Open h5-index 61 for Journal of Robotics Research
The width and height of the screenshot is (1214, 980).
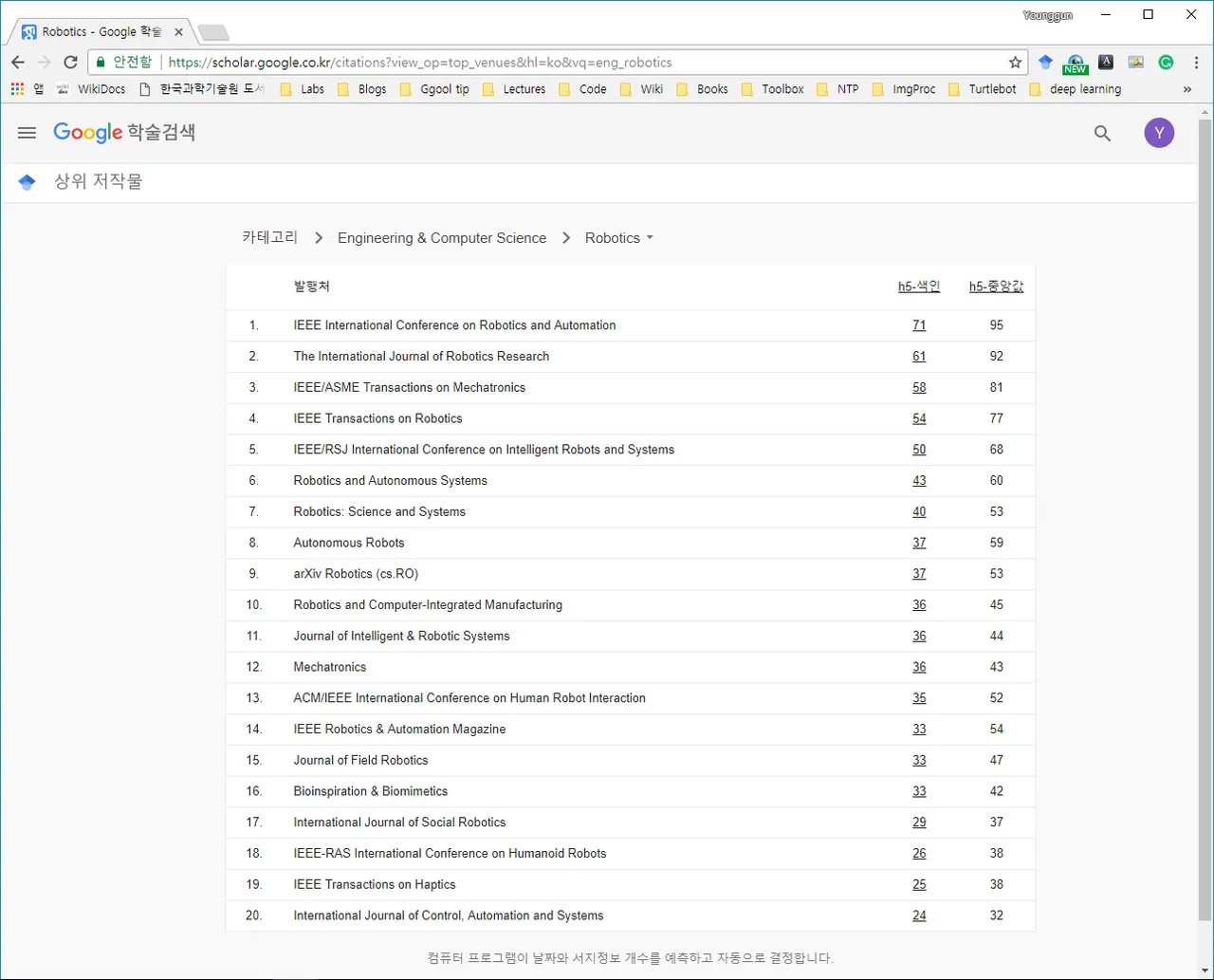(x=919, y=357)
